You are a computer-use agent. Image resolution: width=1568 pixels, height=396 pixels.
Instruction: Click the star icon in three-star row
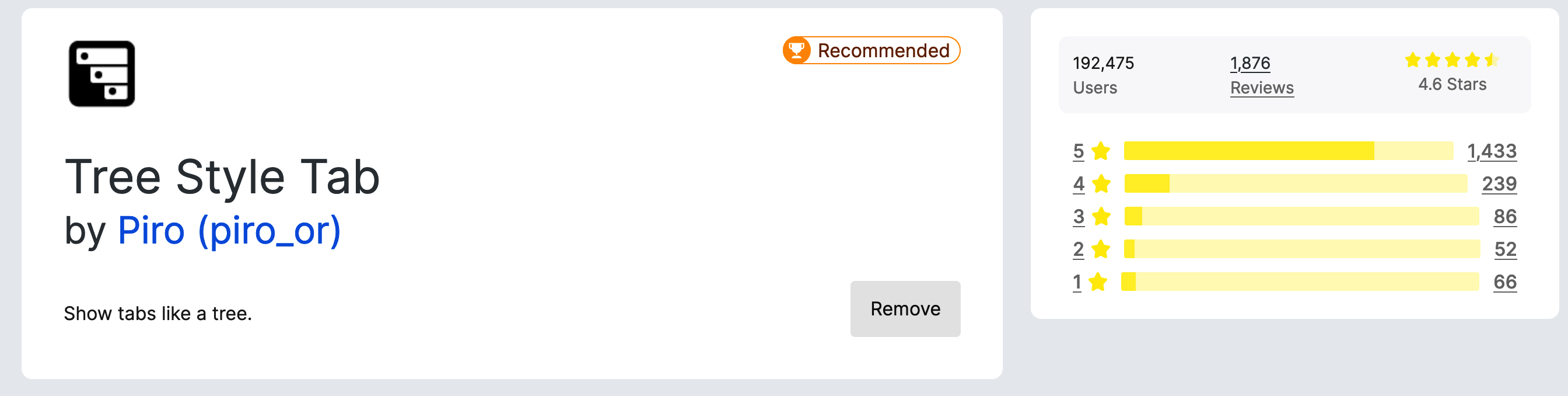click(x=1101, y=216)
